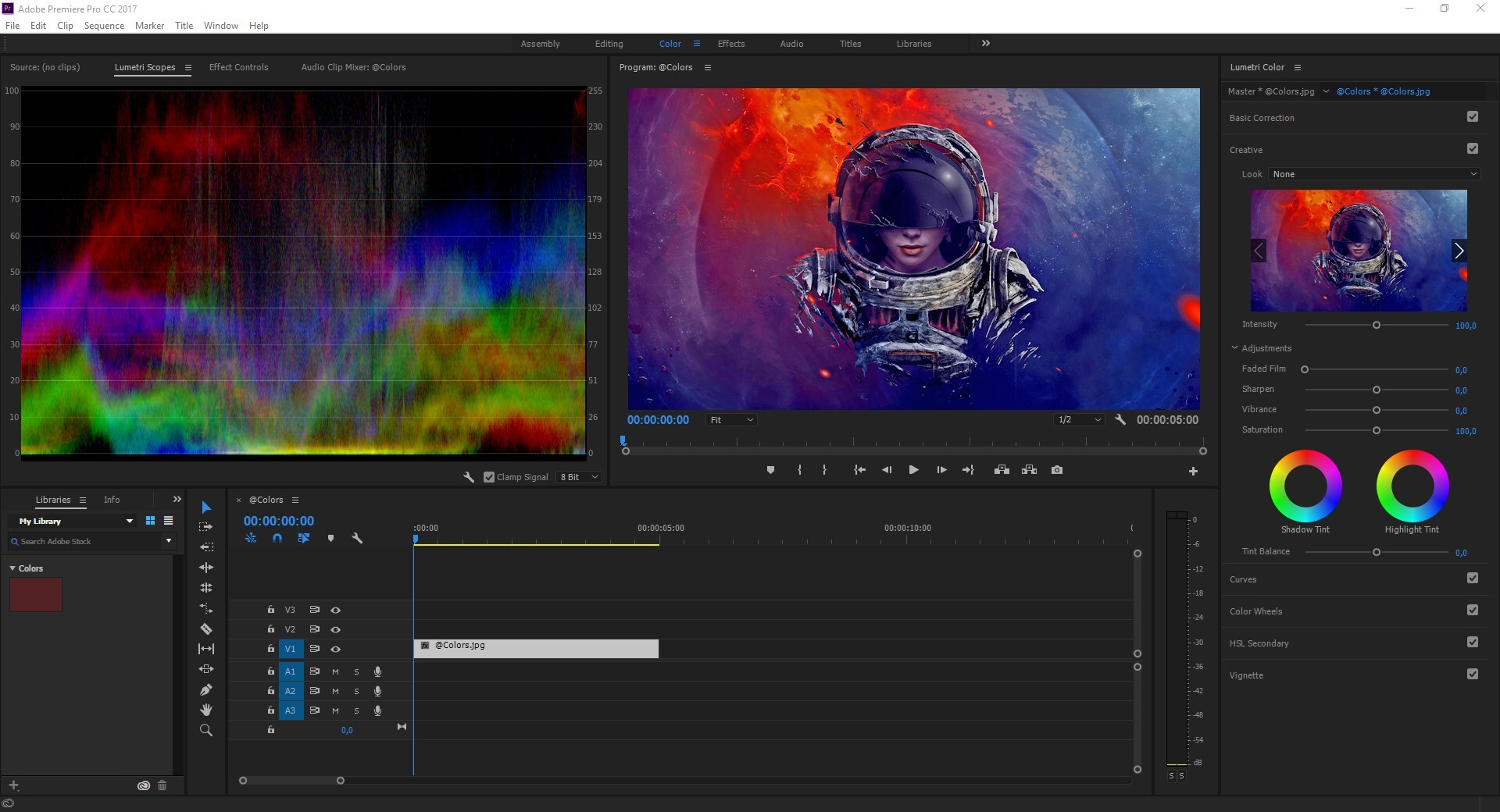Click the Saturation slider handle
This screenshot has height=812, width=1500.
point(1376,430)
